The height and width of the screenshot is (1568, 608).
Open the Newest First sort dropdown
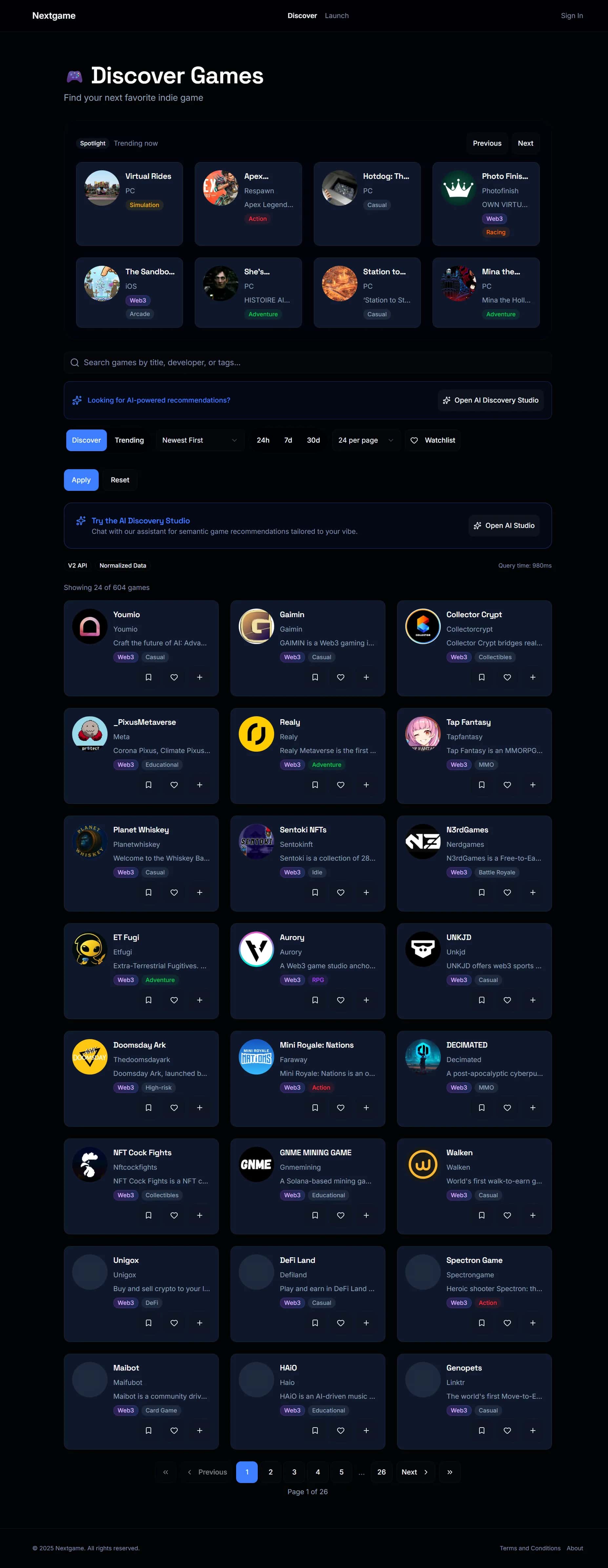(200, 440)
